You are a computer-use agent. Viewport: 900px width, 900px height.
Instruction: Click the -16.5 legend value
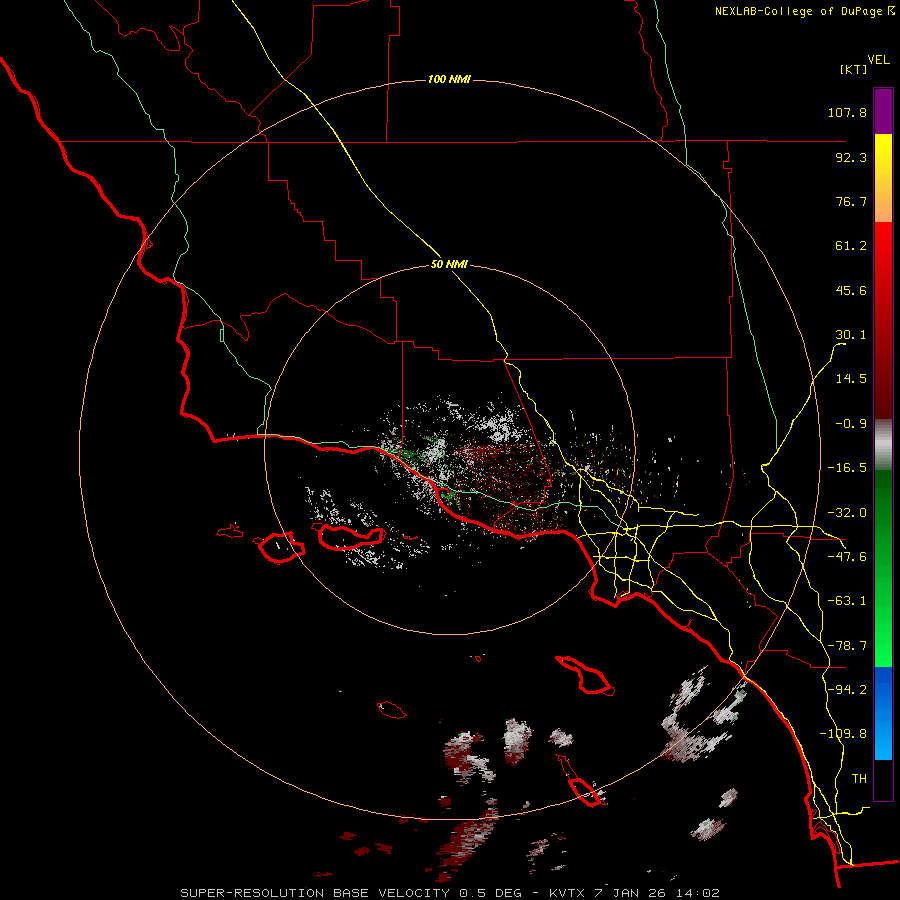[x=847, y=468]
